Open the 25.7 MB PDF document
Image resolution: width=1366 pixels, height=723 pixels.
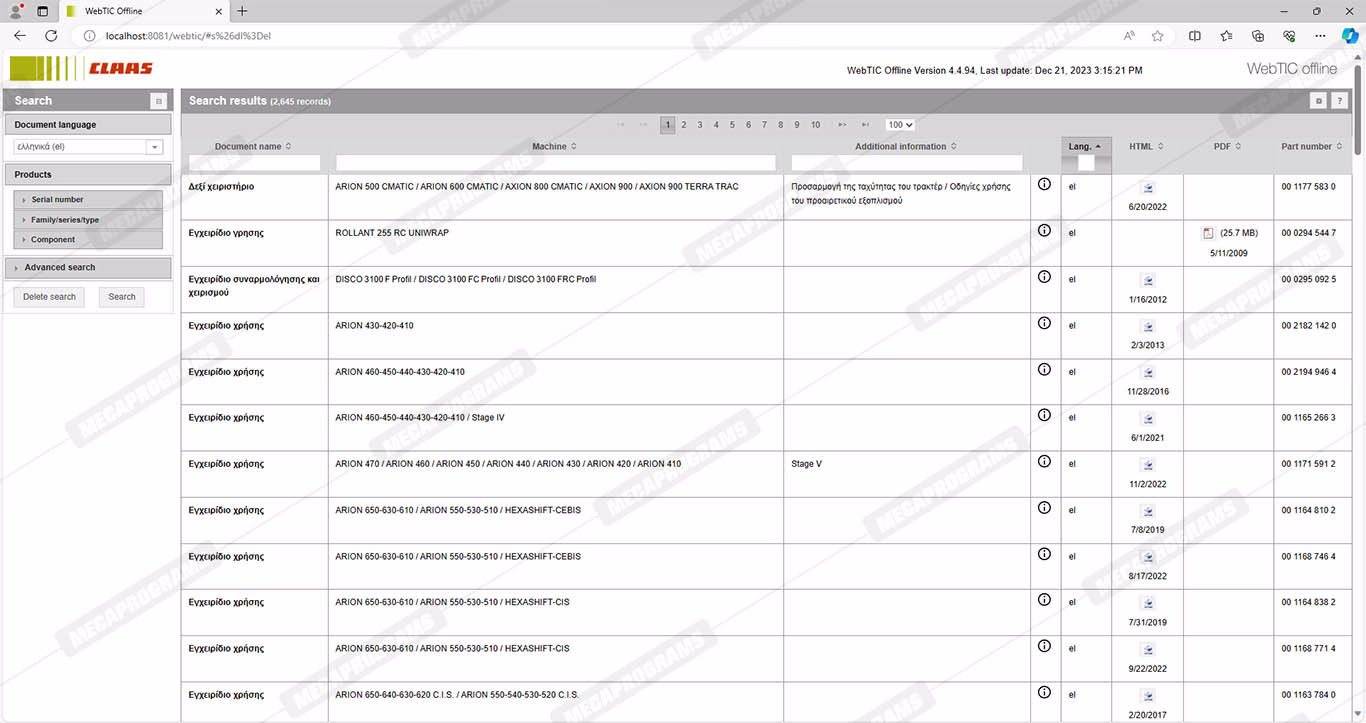1208,233
